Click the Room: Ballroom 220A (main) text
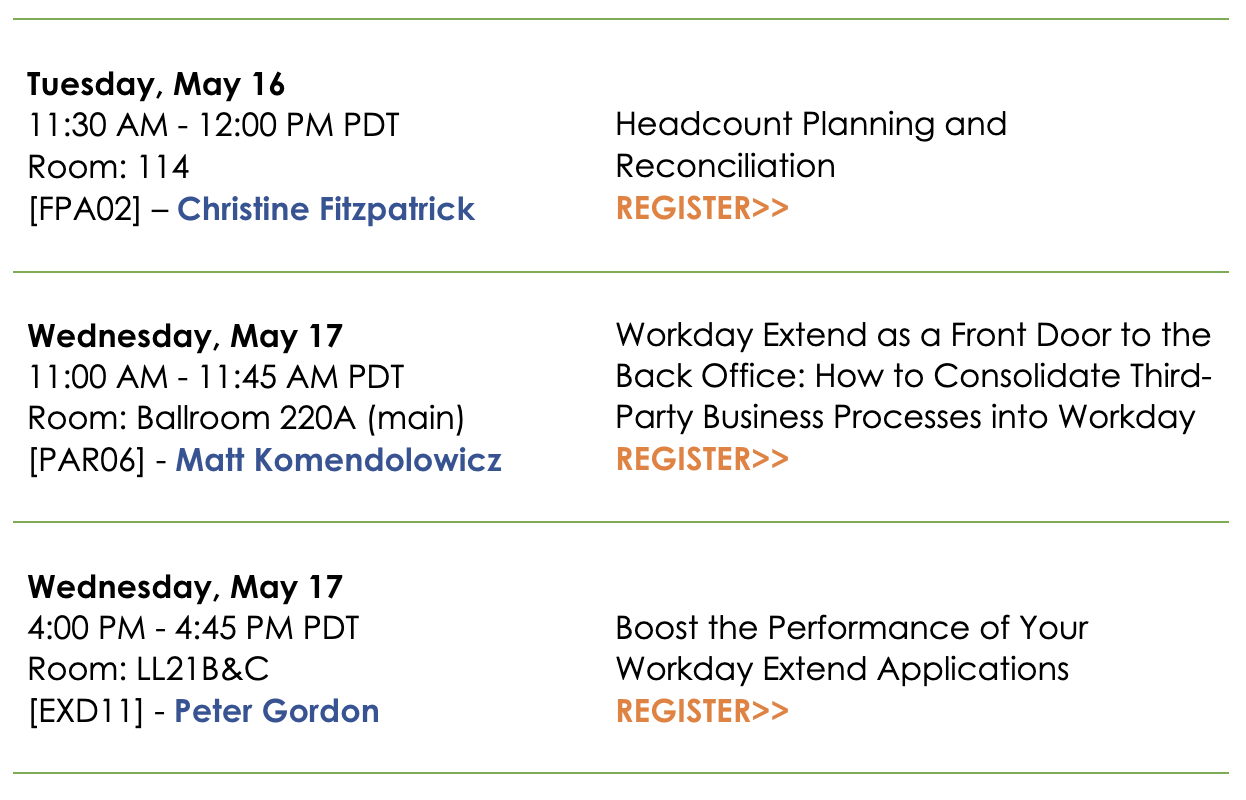1246x800 pixels. [x=246, y=419]
